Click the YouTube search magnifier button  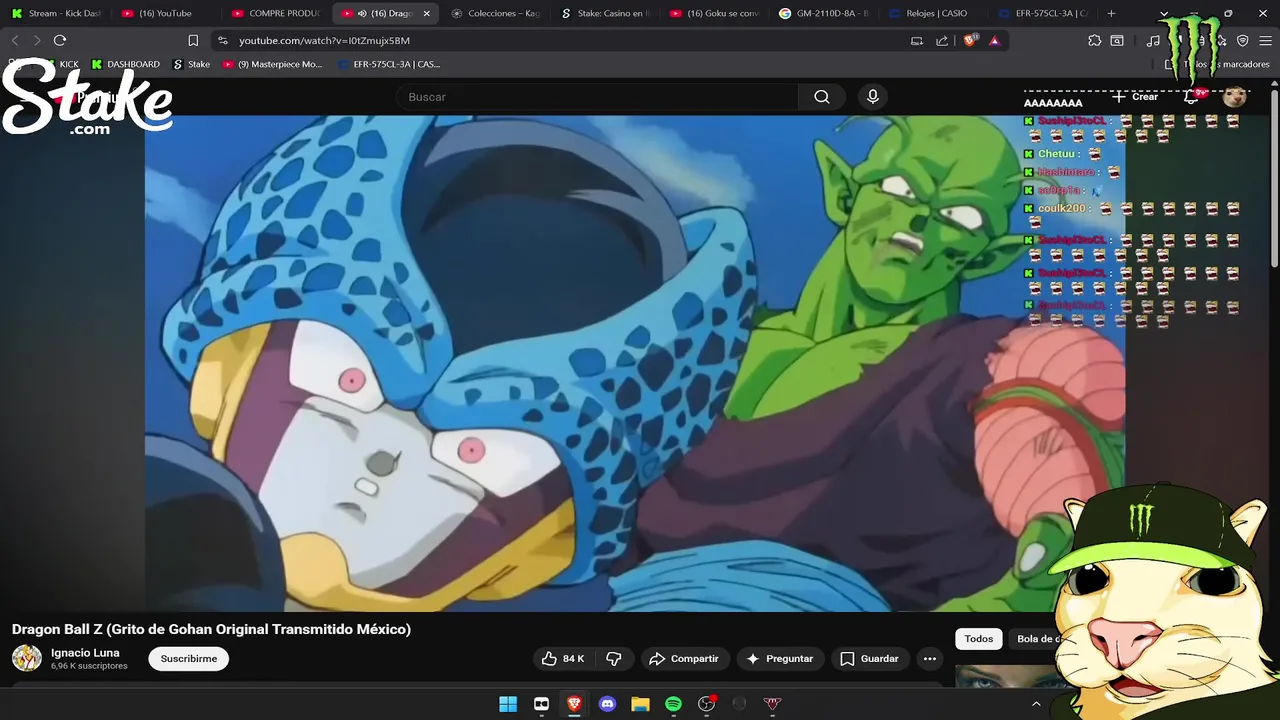tap(822, 97)
